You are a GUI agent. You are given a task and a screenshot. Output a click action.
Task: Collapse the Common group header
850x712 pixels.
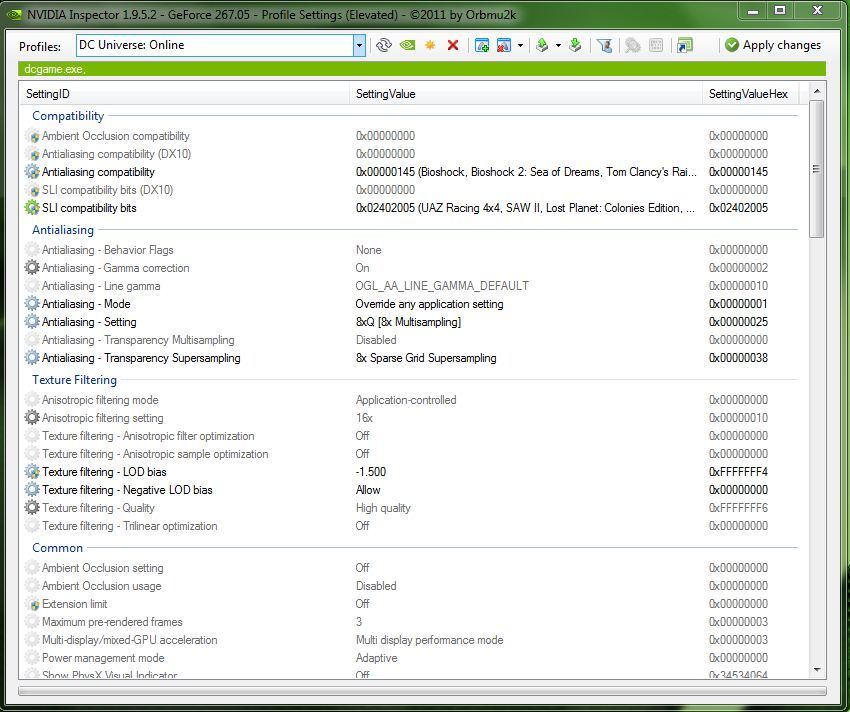click(x=57, y=548)
